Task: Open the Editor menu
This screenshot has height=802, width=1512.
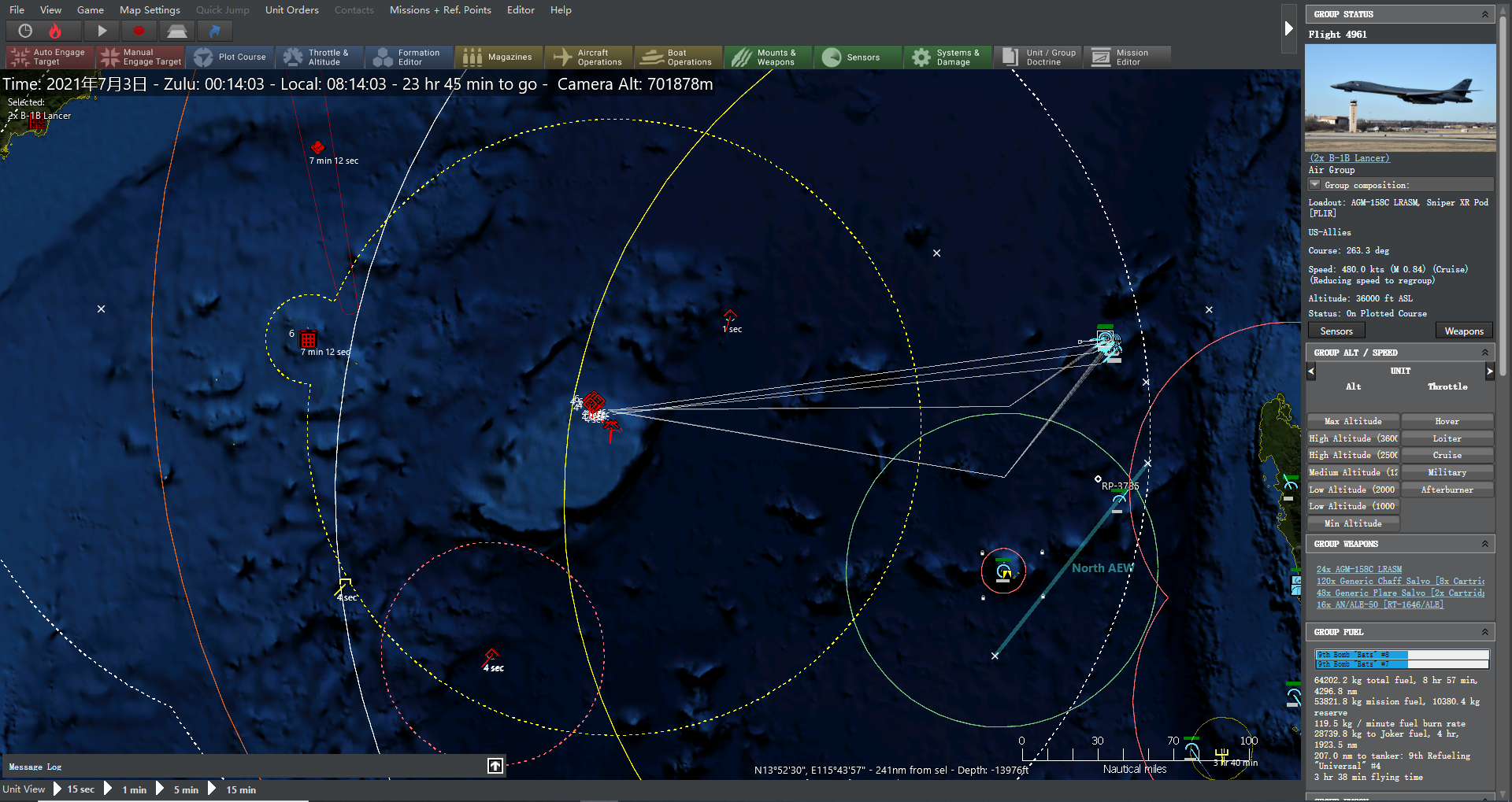Action: (x=521, y=10)
